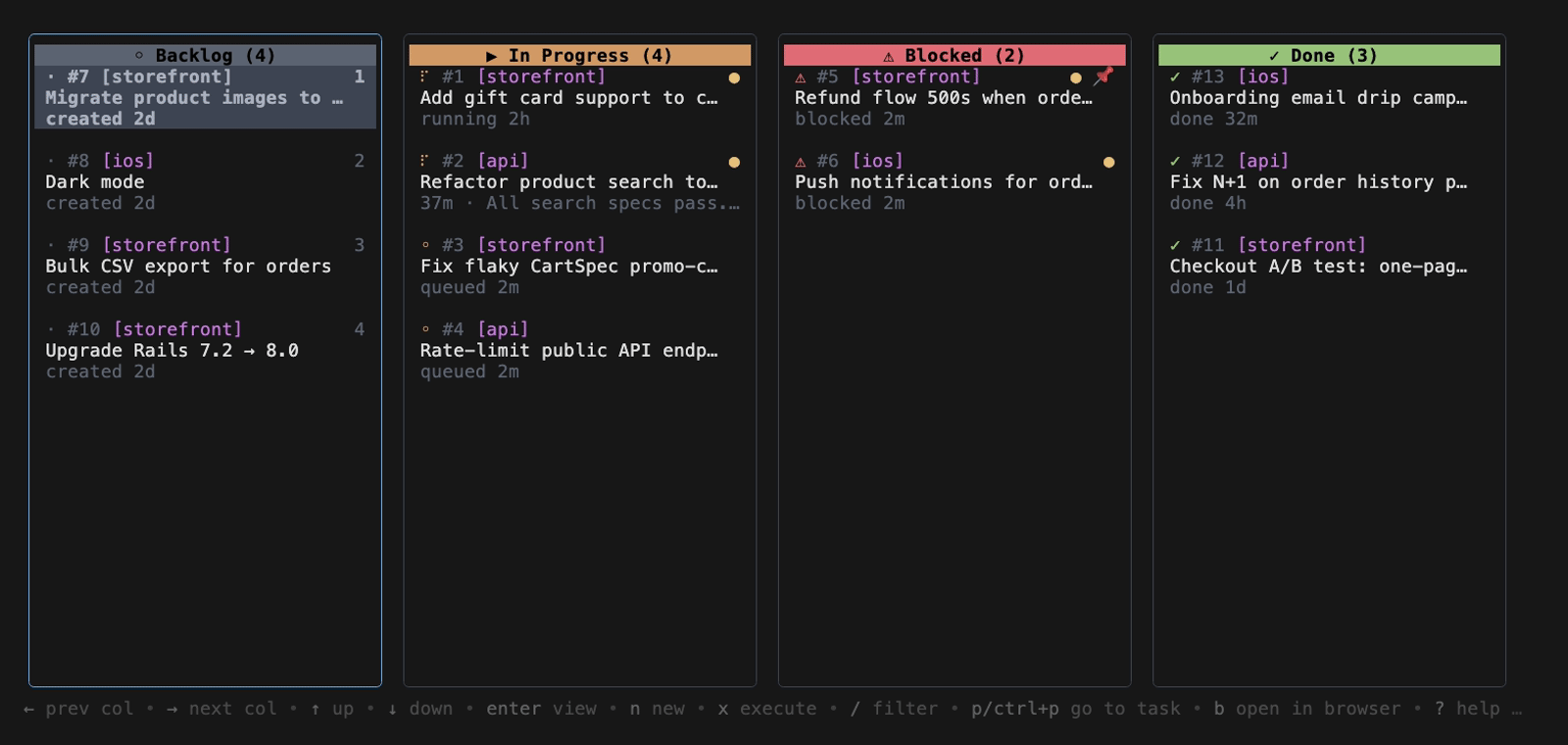The width and height of the screenshot is (1568, 745).
Task: Click the warning triangle beside task #5
Action: click(x=801, y=77)
